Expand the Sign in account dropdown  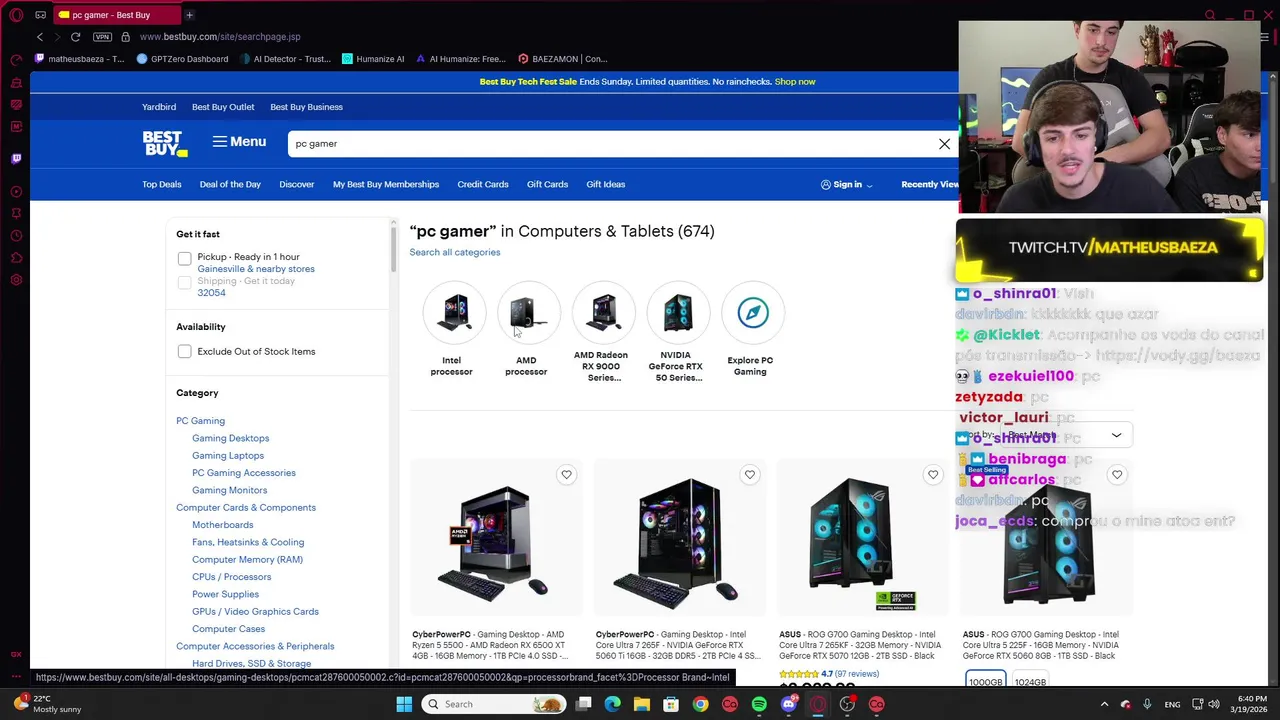(847, 184)
